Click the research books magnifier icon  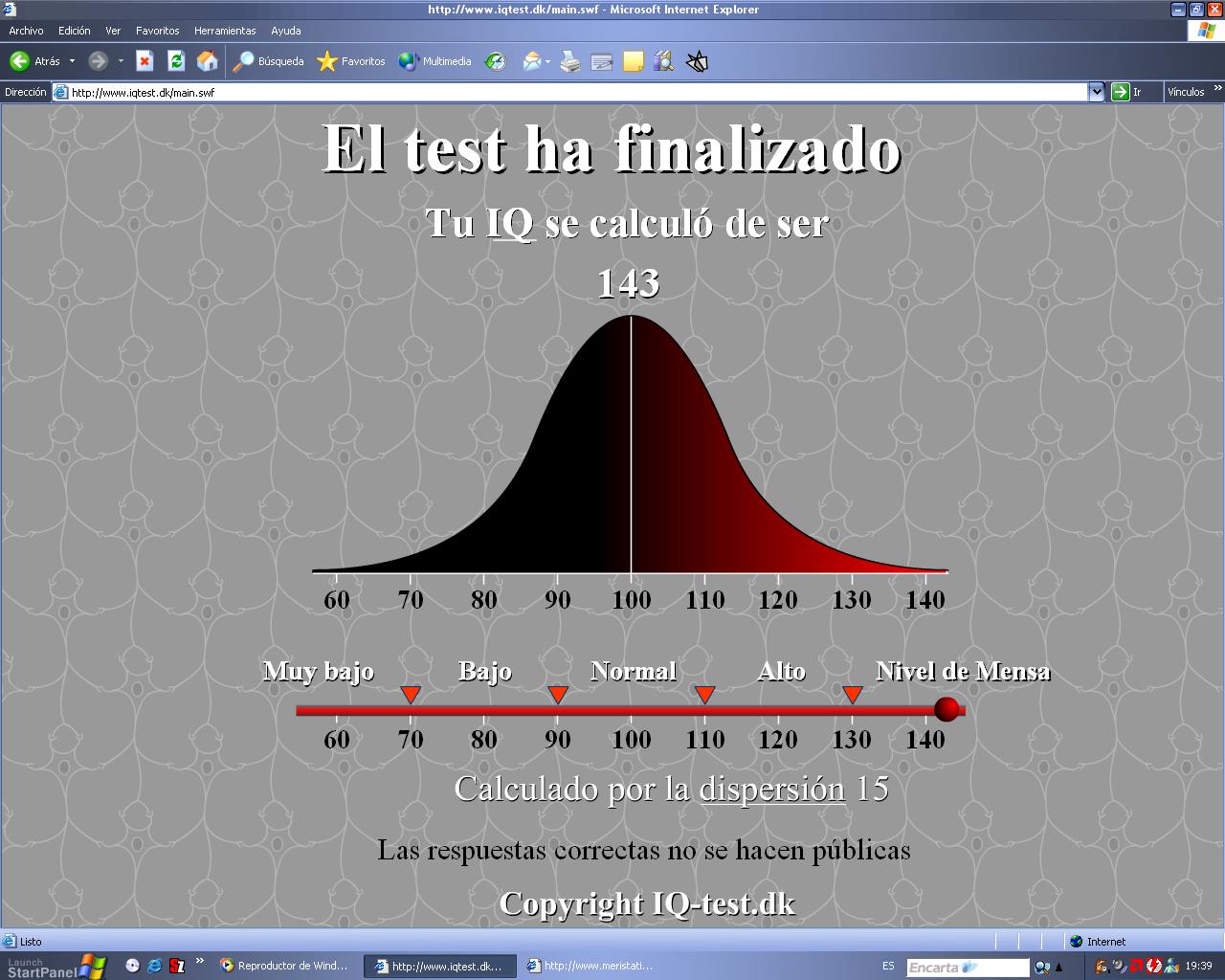pyautogui.click(x=663, y=61)
